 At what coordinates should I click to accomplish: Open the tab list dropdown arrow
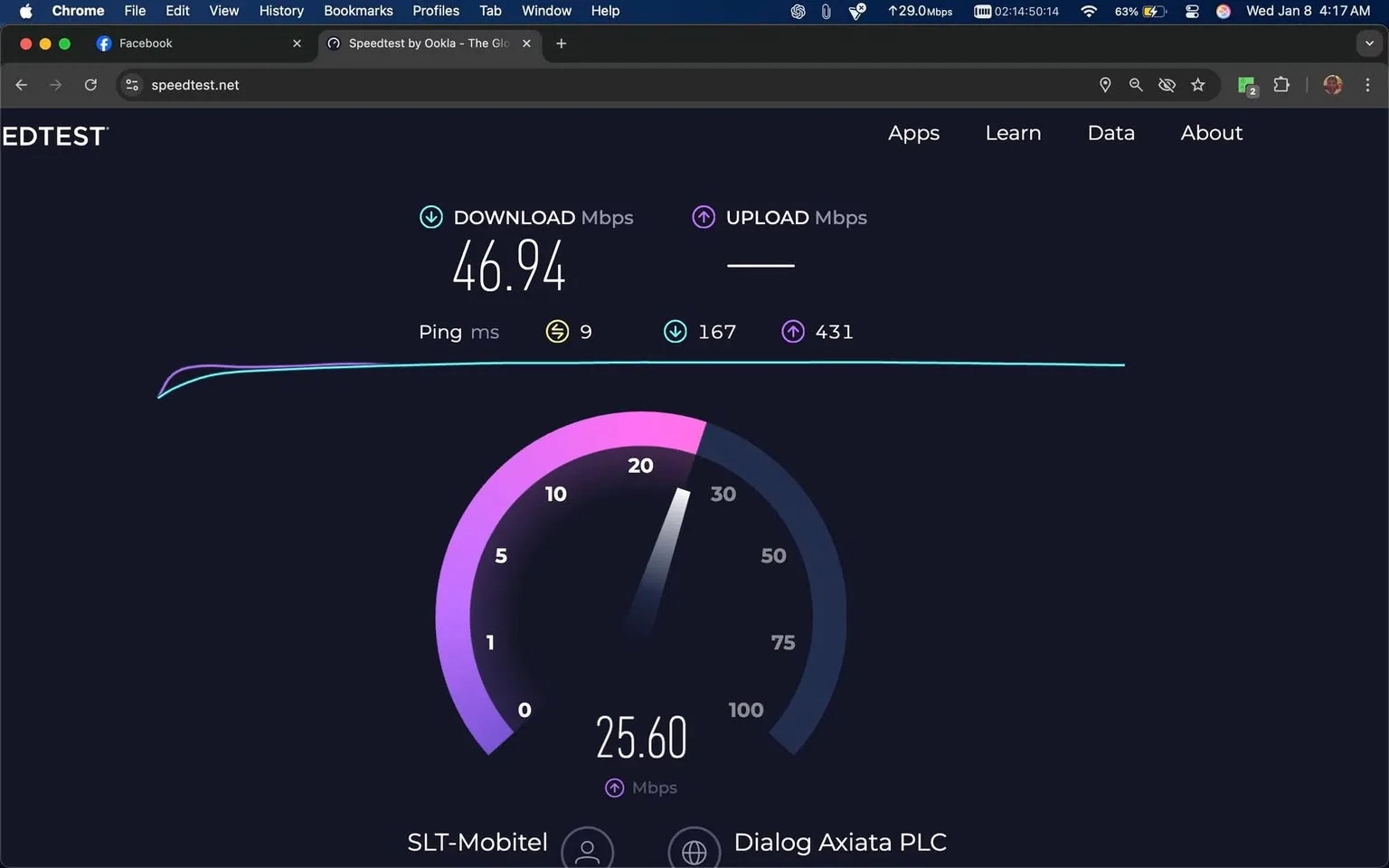[x=1368, y=42]
